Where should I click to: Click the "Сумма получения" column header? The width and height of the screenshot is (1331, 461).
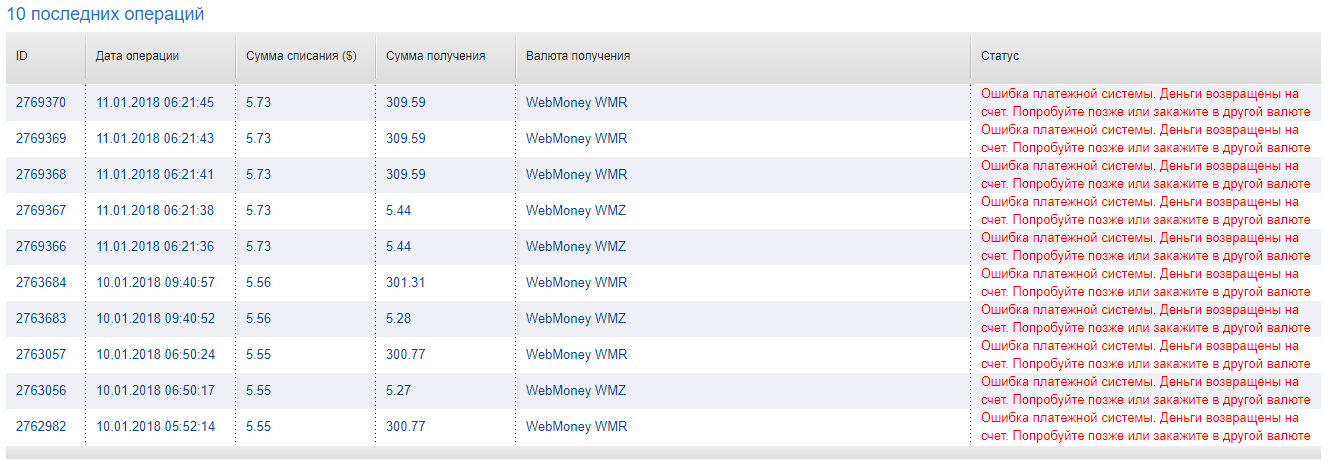pyautogui.click(x=435, y=56)
